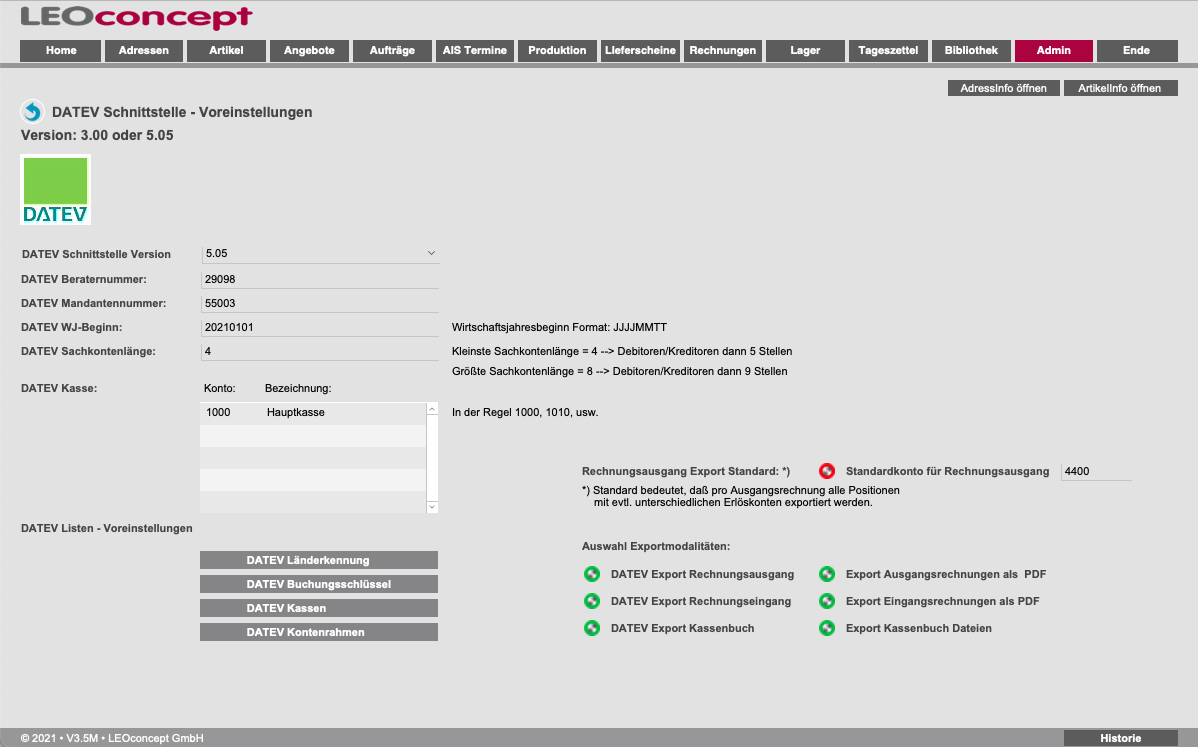Click the blue back arrow icon
The height and width of the screenshot is (747, 1198).
click(x=32, y=112)
